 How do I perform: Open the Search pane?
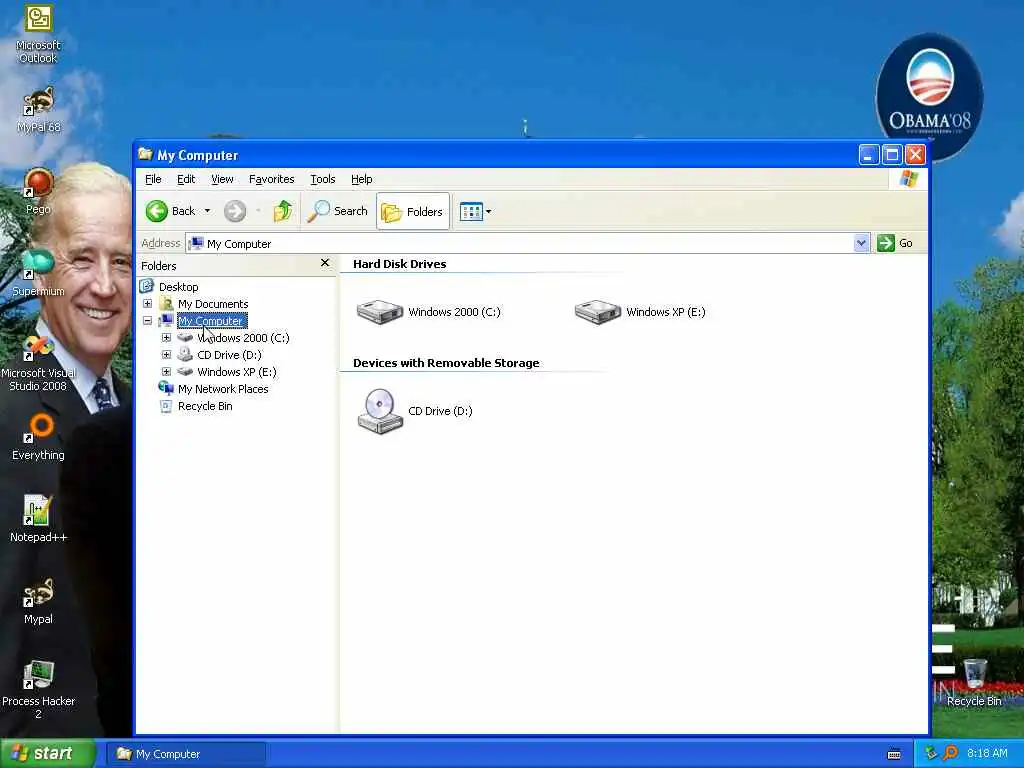pyautogui.click(x=338, y=211)
